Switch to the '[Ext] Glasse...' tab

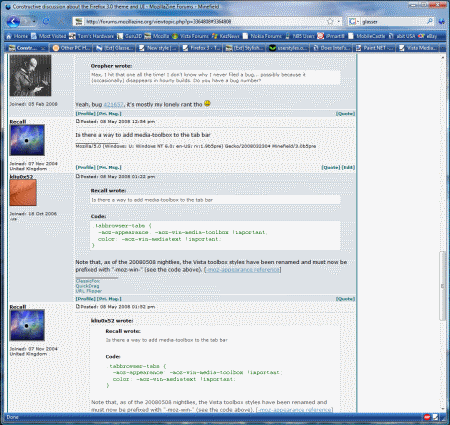114,48
